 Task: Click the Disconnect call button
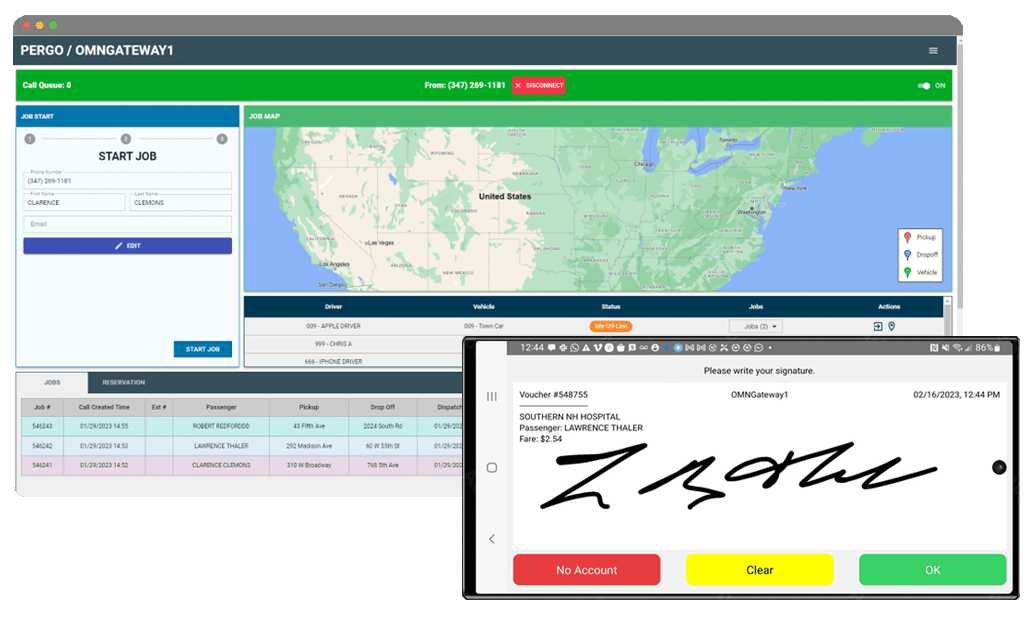pos(539,85)
